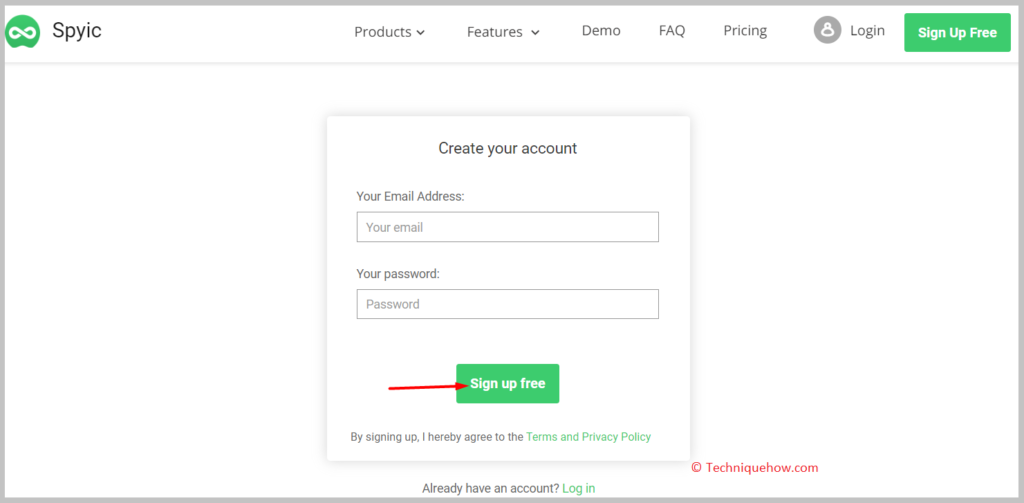Click the Log in link below form
The image size is (1024, 503).
579,488
